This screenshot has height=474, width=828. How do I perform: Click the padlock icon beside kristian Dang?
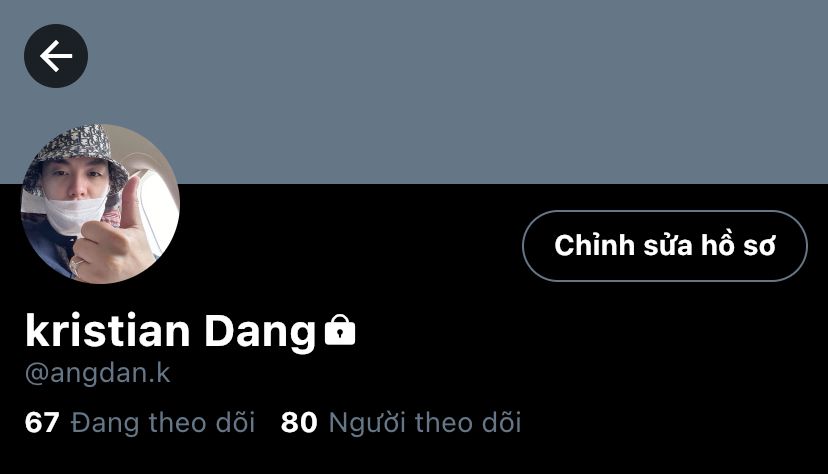tap(340, 330)
